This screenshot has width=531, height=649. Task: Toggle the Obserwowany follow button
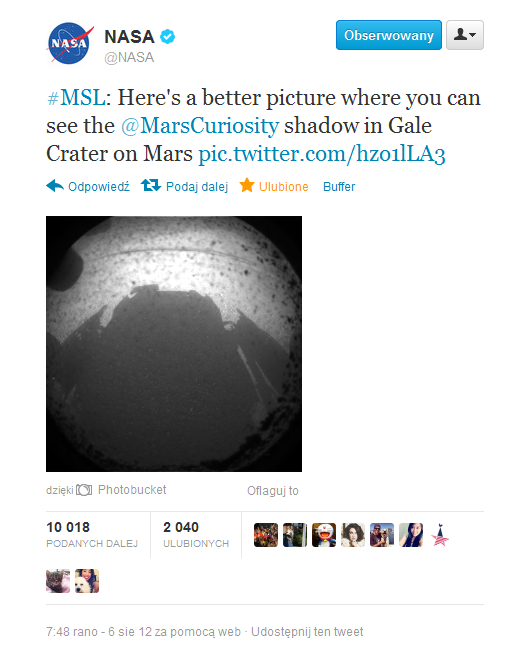click(x=389, y=35)
